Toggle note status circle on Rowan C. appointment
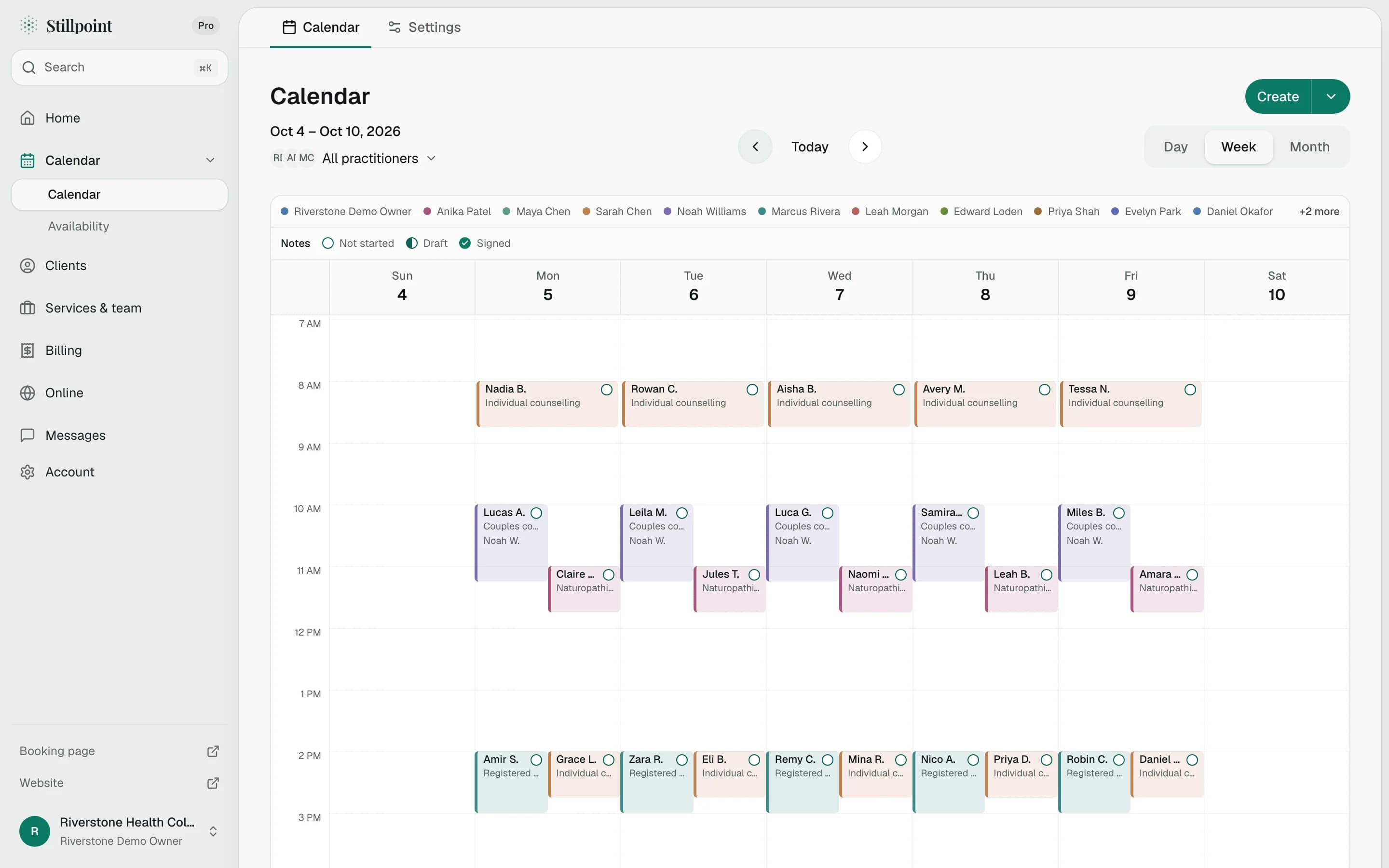 (752, 390)
